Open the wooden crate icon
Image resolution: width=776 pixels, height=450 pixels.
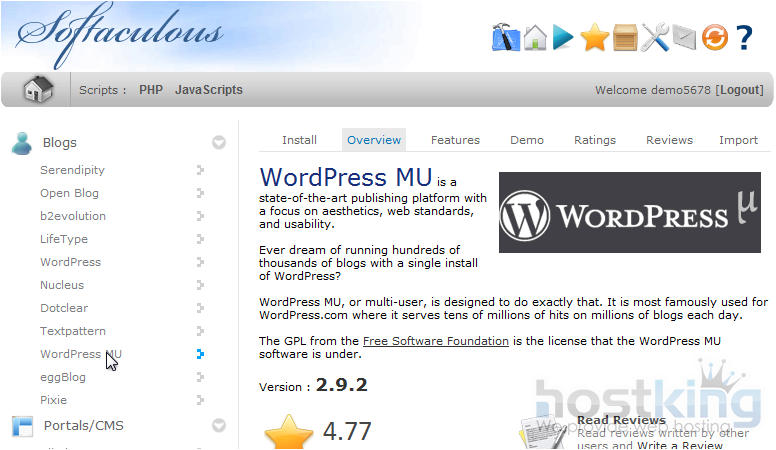coord(625,38)
